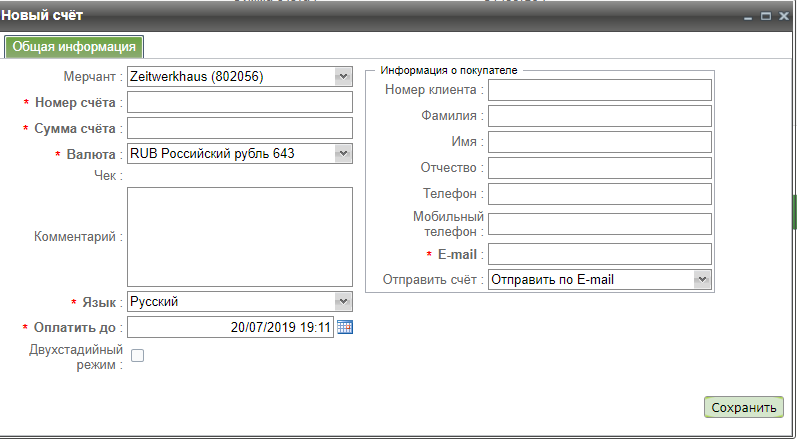This screenshot has height=440, width=797.
Task: Select the Отчество input field
Action: tap(599, 167)
